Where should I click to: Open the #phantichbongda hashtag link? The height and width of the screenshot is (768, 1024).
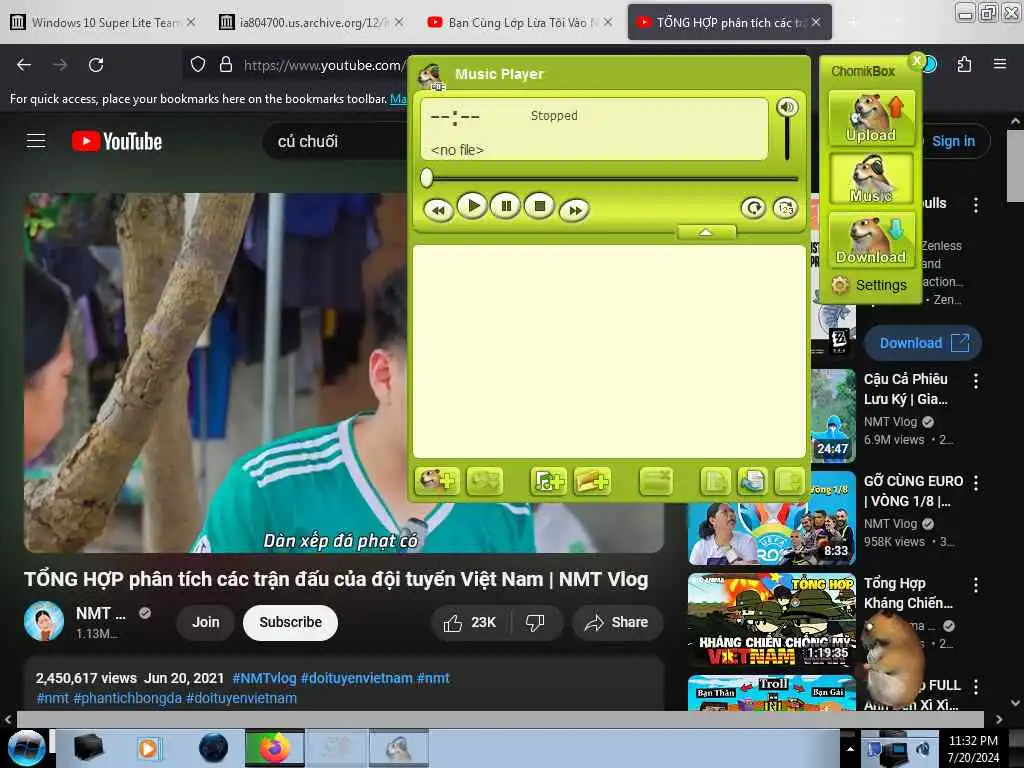(128, 698)
